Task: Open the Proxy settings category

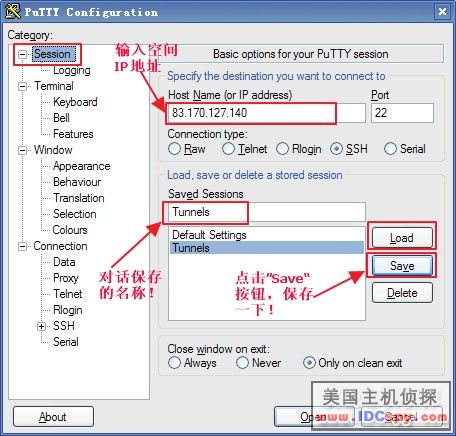Action: [x=66, y=278]
